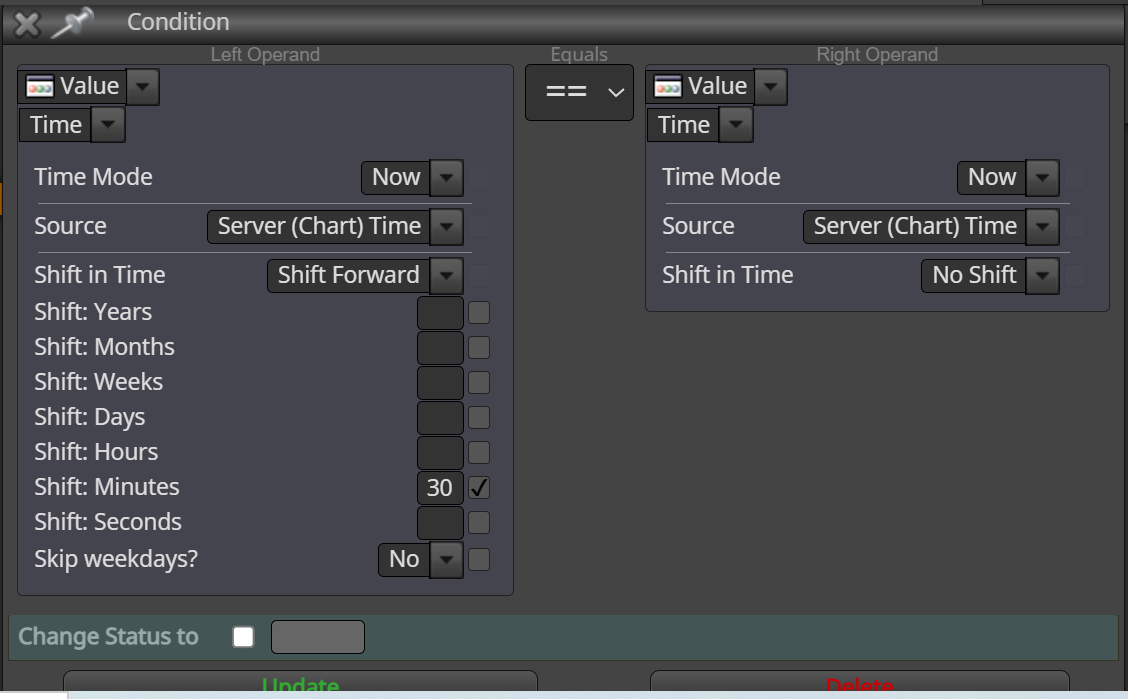Click the Right Operand header label
1128x699 pixels.
(877, 55)
